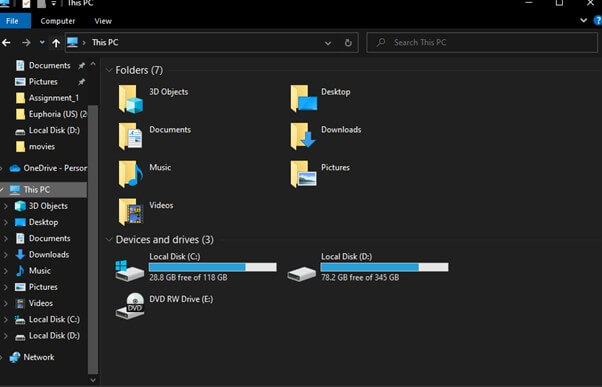Click This PC breadcrumb in address bar
The image size is (602, 387).
click(x=105, y=42)
